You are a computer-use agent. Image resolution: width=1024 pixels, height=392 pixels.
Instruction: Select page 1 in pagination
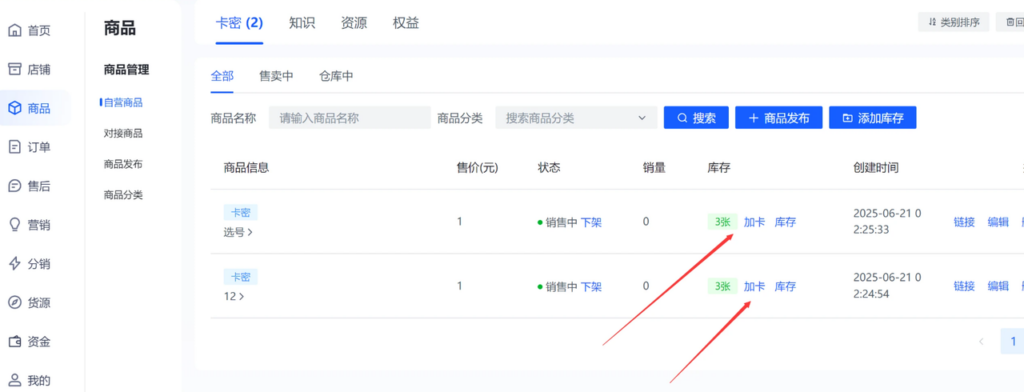click(x=1013, y=341)
